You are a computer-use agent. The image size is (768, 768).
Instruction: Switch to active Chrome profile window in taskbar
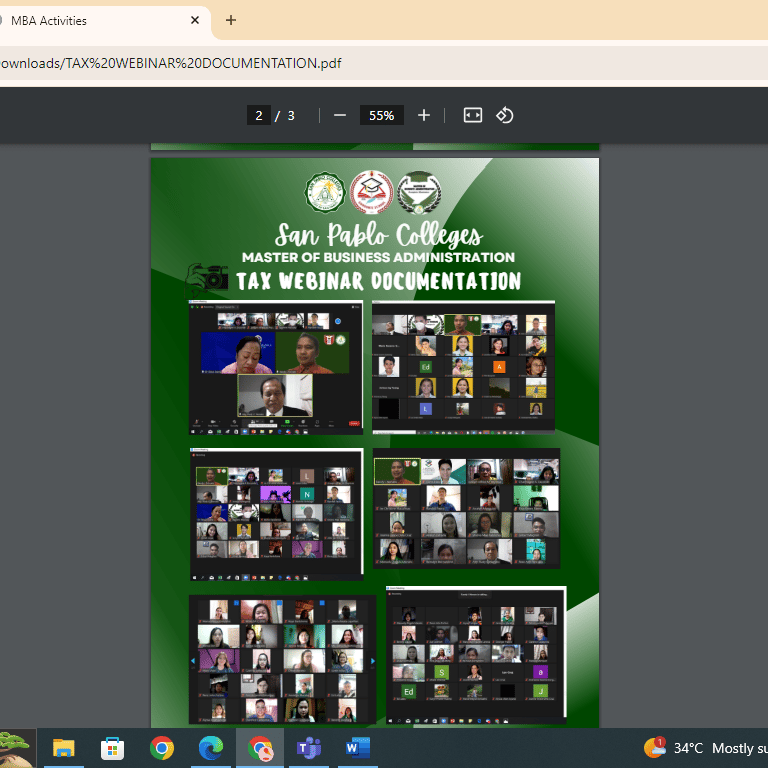tap(260, 748)
